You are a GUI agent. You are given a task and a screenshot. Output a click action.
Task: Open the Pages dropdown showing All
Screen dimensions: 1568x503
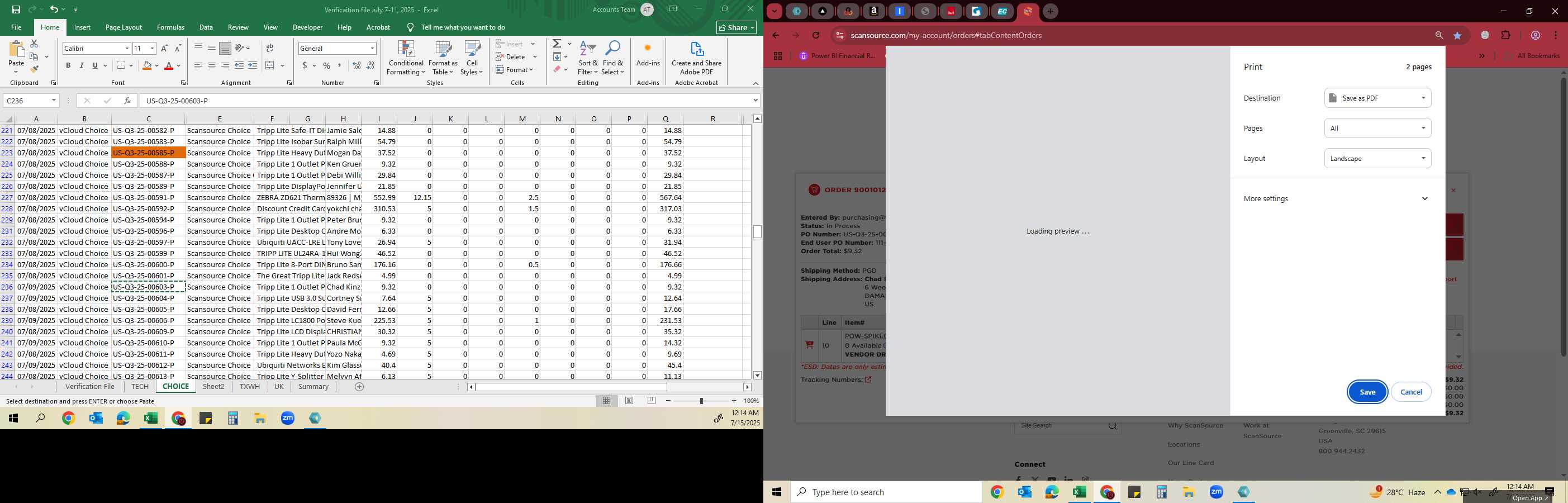pyautogui.click(x=1377, y=129)
